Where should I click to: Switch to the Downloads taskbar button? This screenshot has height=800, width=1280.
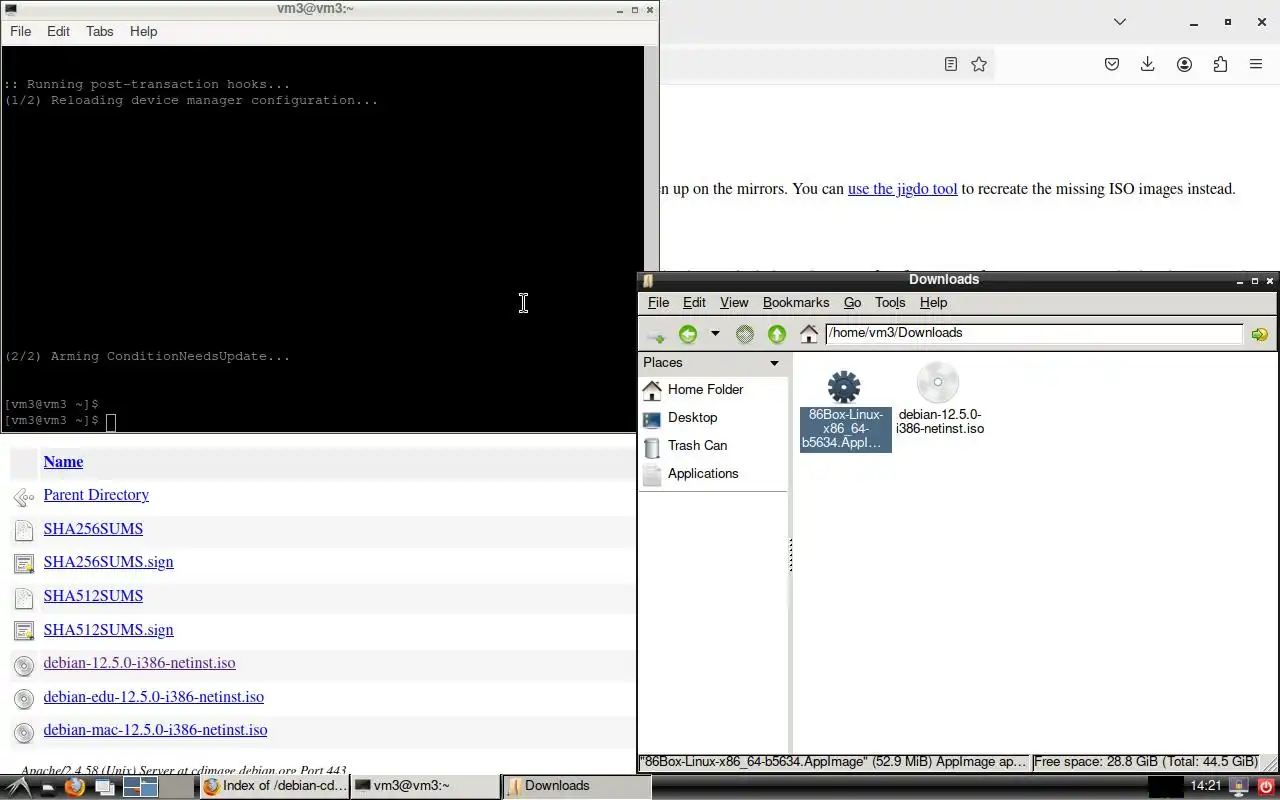pyautogui.click(x=577, y=786)
